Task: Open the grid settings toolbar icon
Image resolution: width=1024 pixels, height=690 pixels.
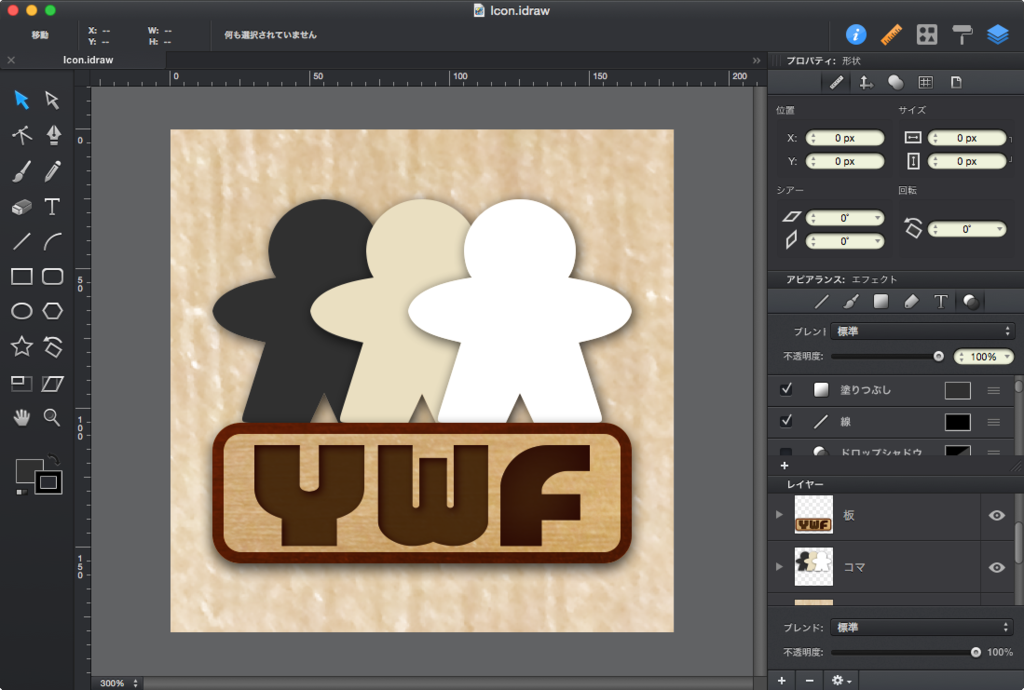Action: [x=927, y=35]
